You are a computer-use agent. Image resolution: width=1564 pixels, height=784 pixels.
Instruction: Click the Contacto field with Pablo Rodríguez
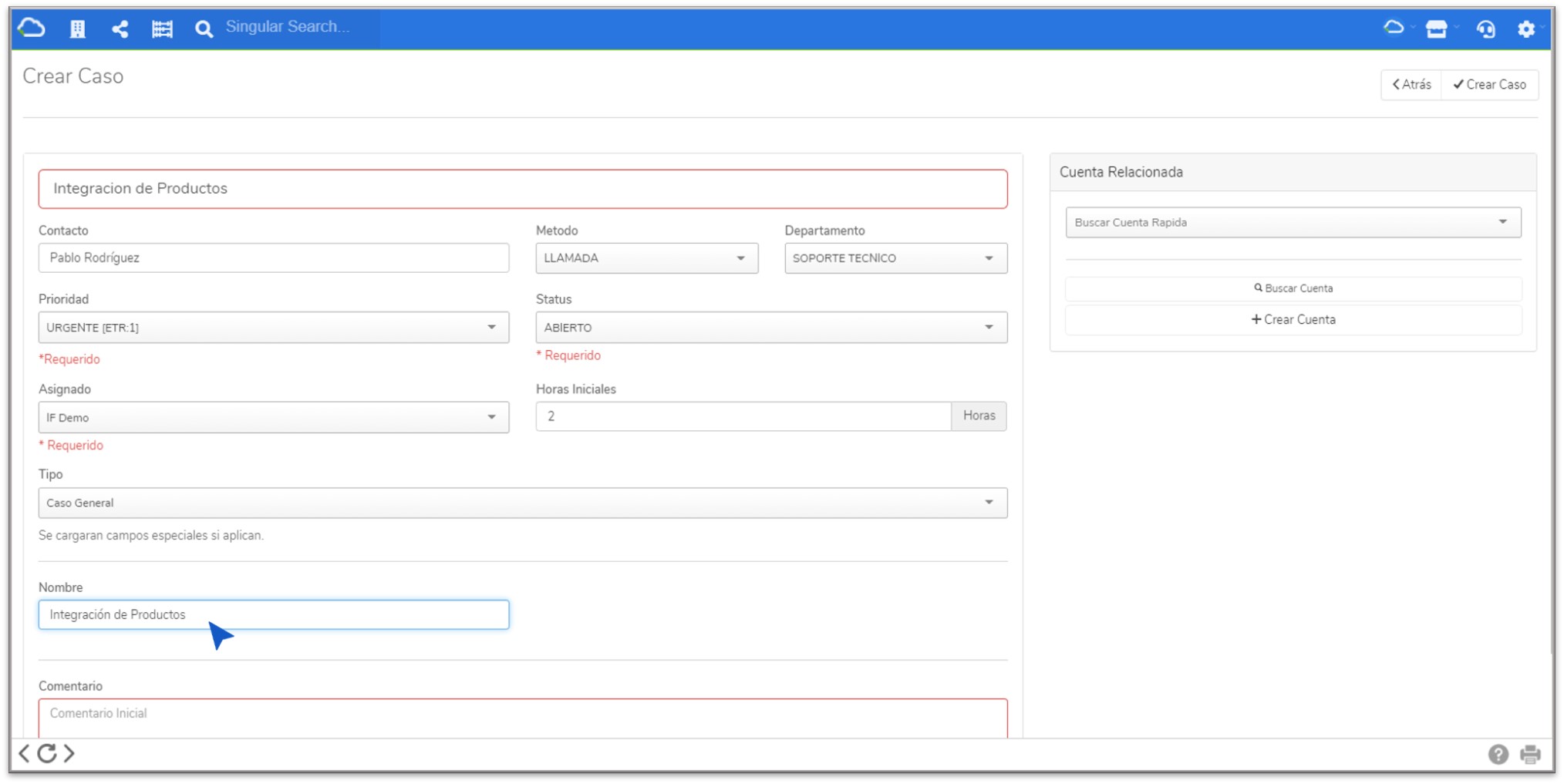274,257
